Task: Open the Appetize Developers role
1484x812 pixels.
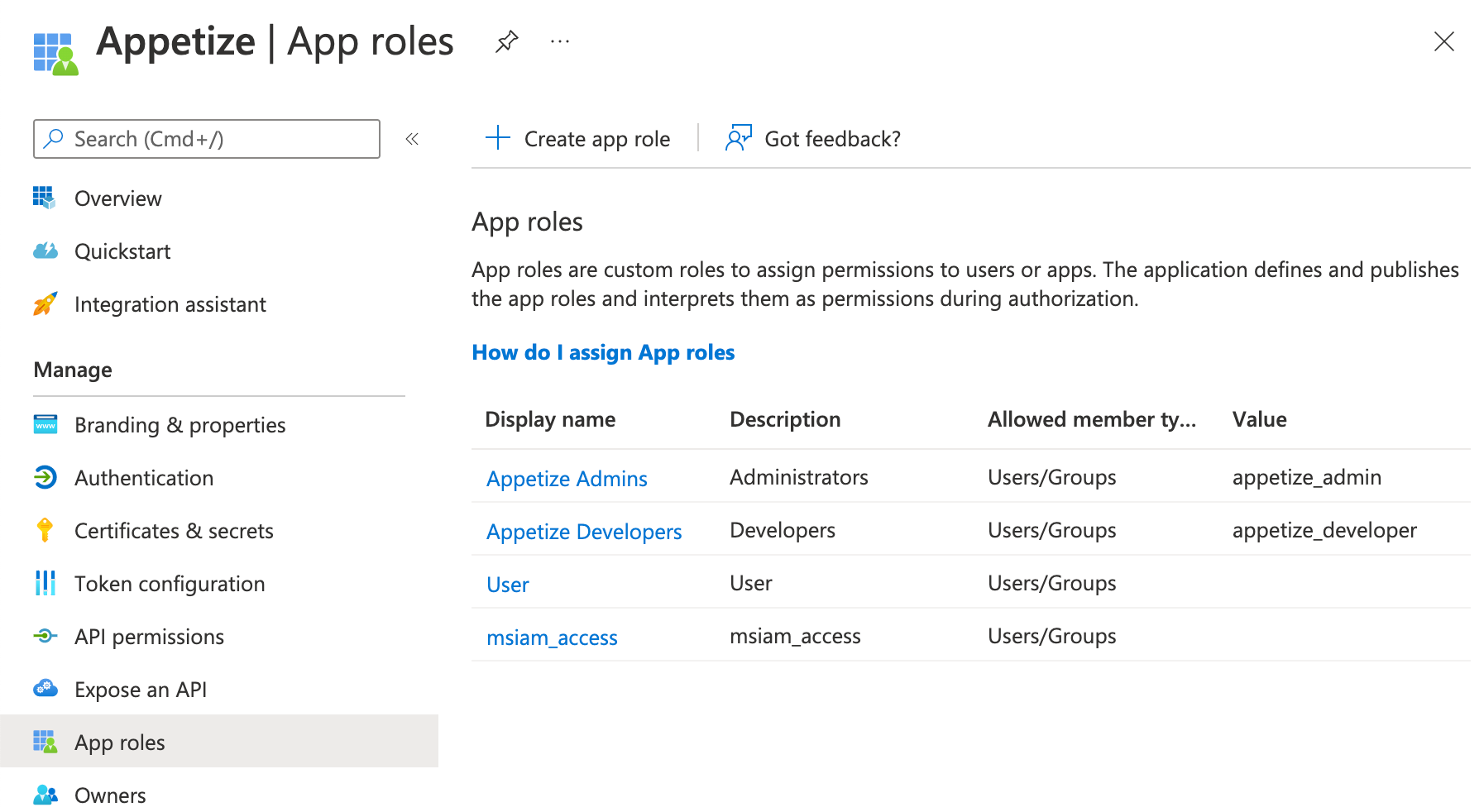Action: coord(584,532)
